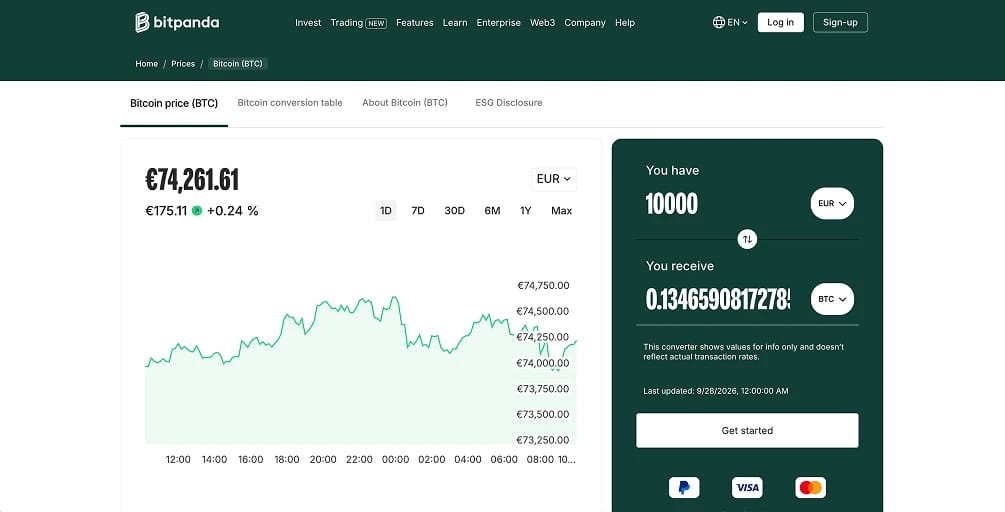Image resolution: width=1005 pixels, height=512 pixels.
Task: Click the Bitpanda logo
Action: [x=177, y=22]
